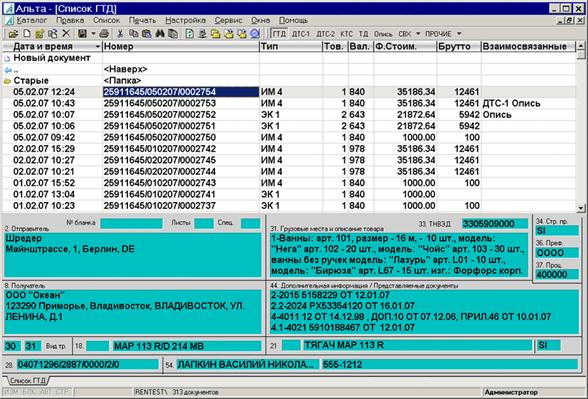588x399 pixels.
Task: Click the printer icon
Action: [105, 34]
